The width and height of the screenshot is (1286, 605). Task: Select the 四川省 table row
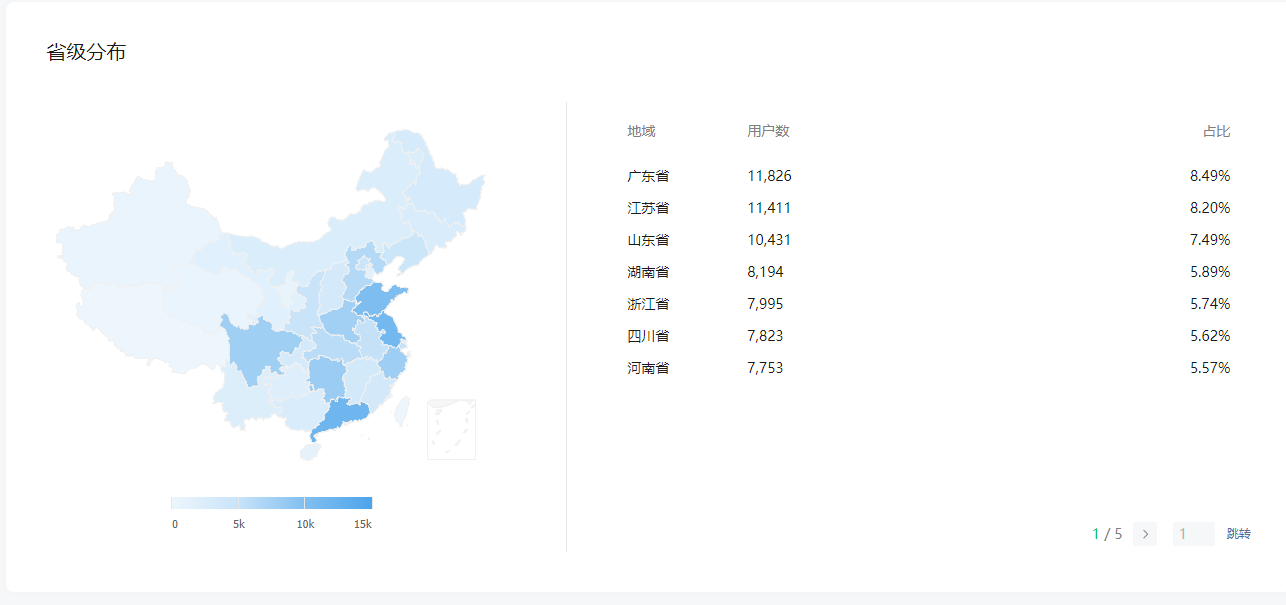point(648,336)
